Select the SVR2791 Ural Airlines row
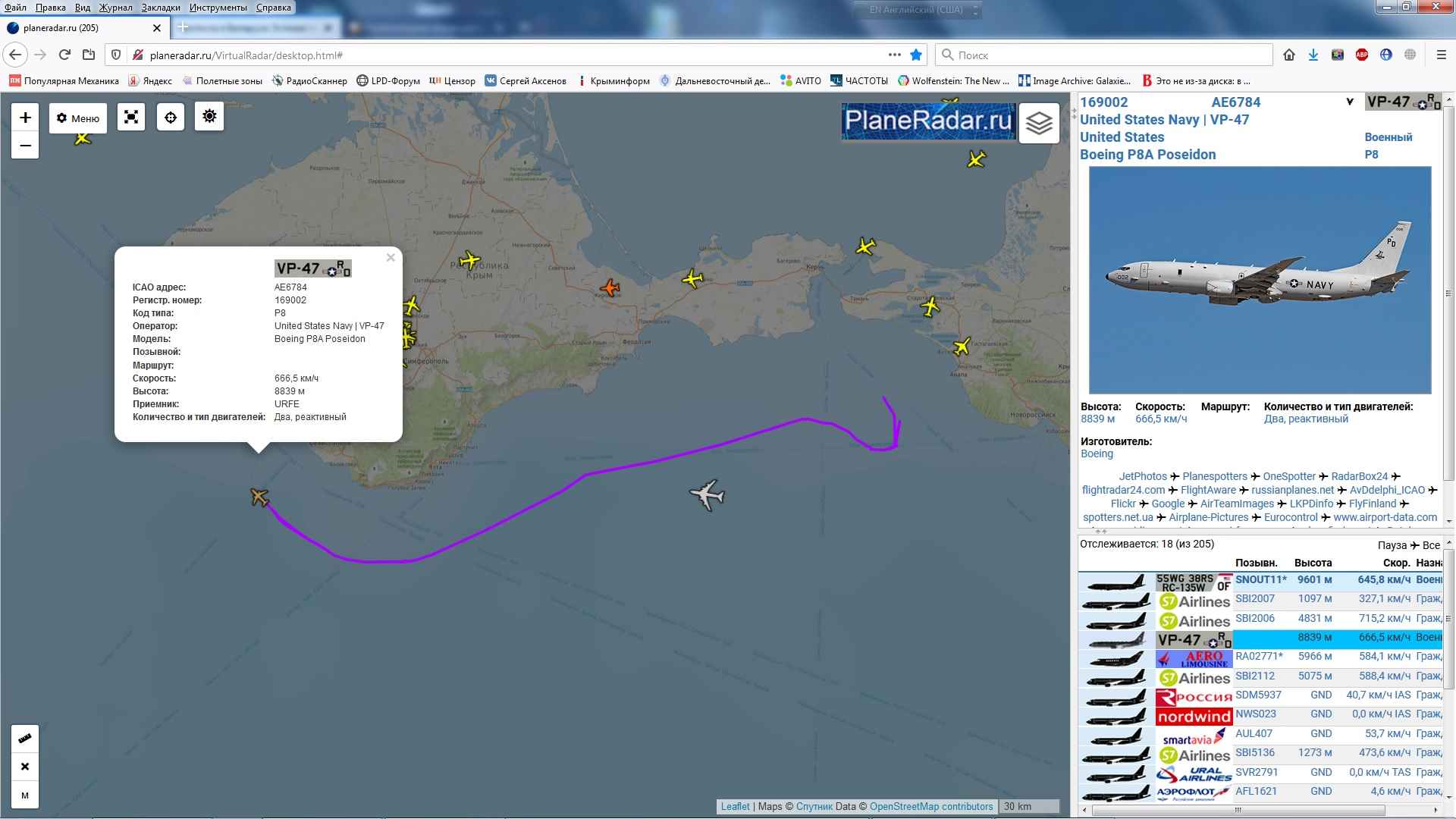Viewport: 1456px width, 819px height. 1260,774
